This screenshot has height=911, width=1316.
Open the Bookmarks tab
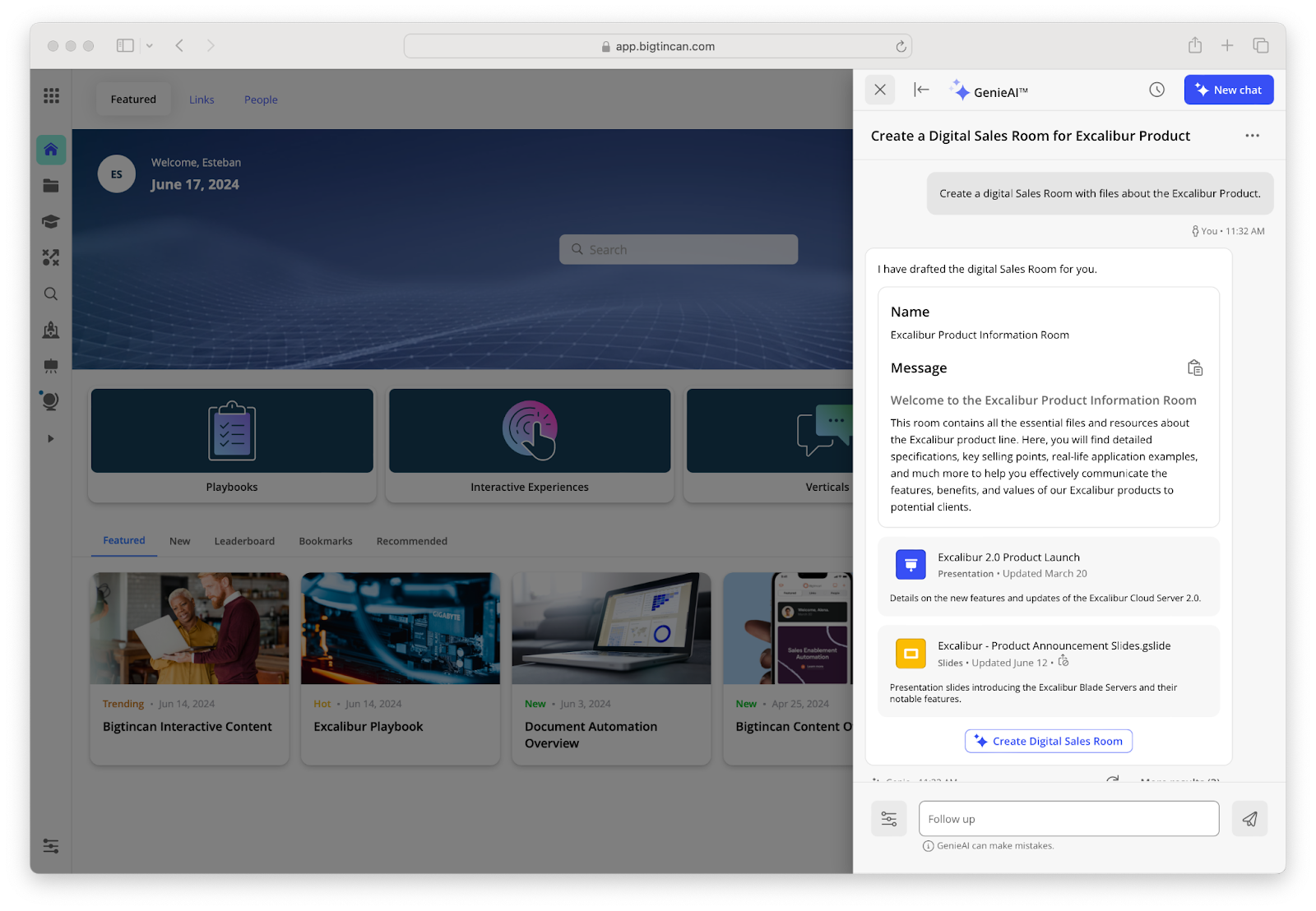pos(326,541)
